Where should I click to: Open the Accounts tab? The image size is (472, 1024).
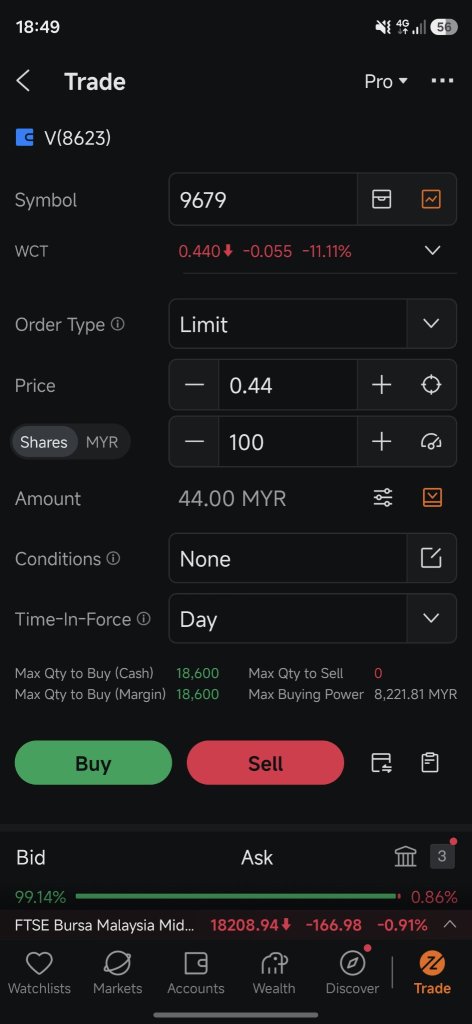(196, 972)
